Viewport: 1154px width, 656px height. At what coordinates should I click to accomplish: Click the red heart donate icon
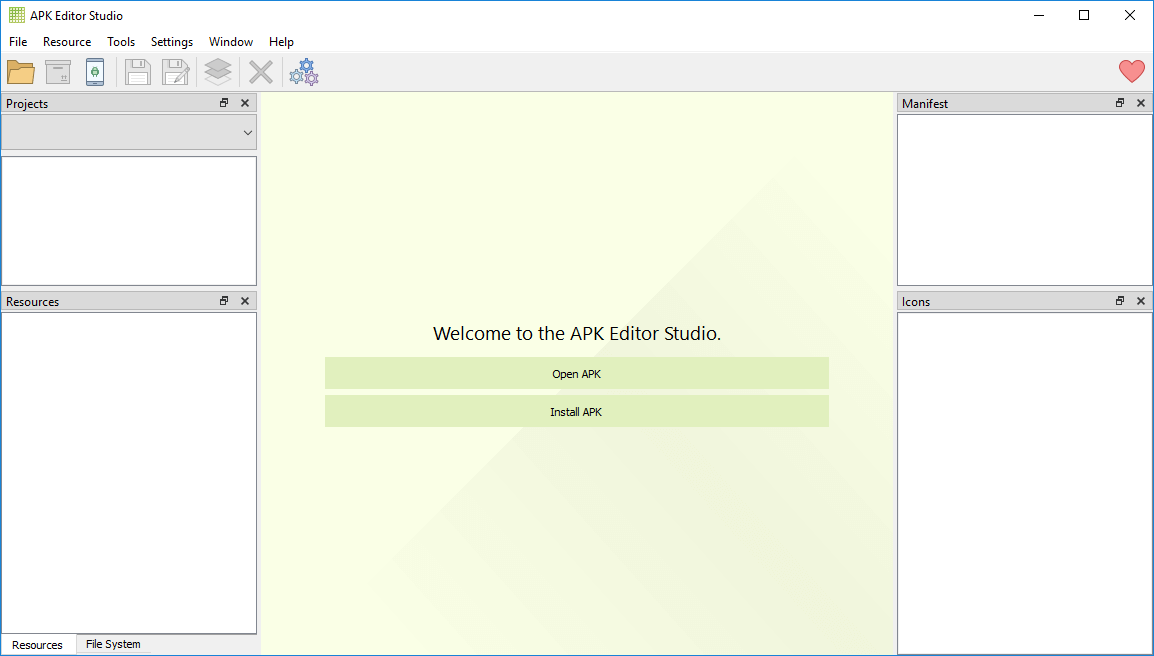(1131, 71)
